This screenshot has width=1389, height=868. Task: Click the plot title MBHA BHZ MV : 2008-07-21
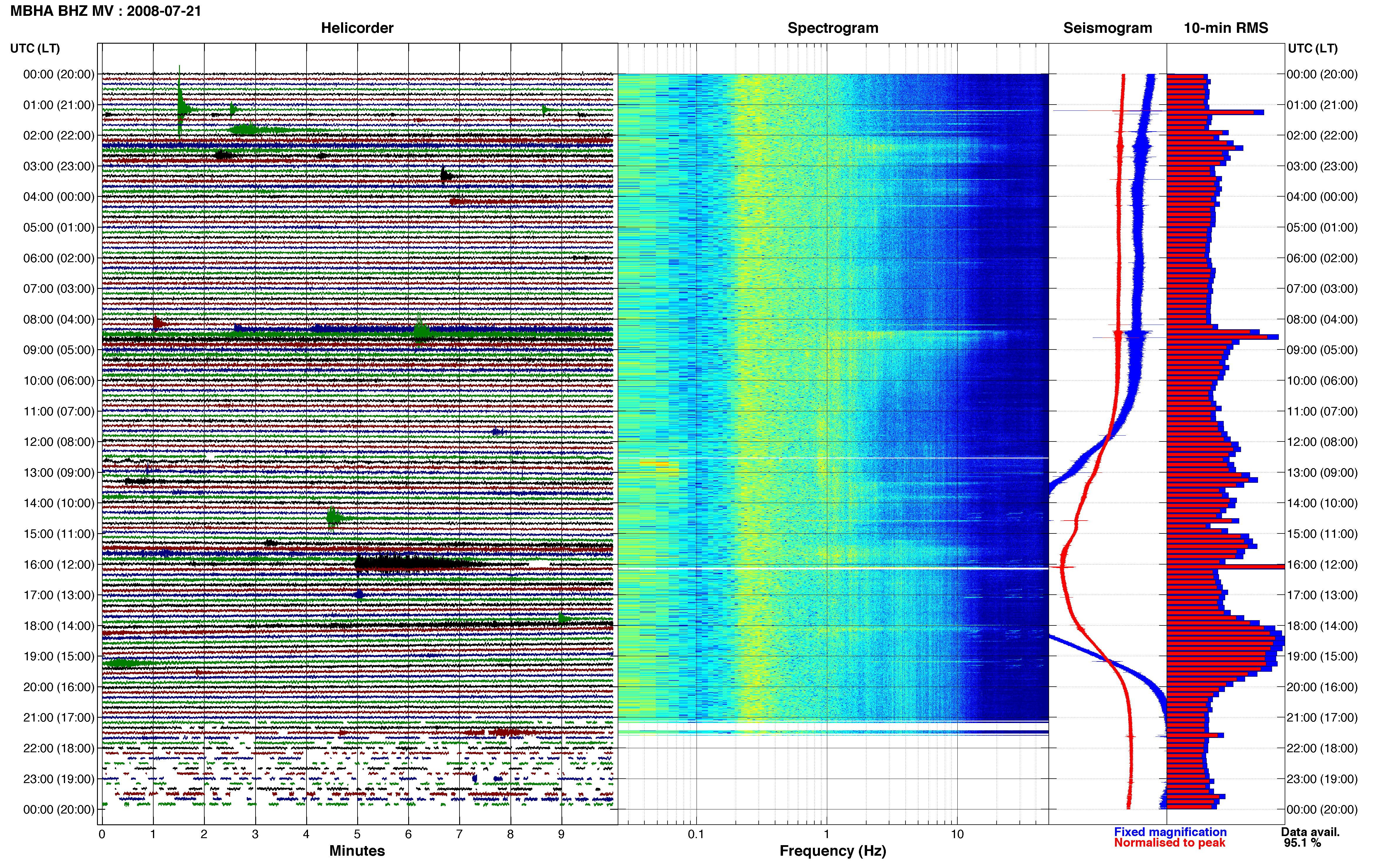click(106, 11)
